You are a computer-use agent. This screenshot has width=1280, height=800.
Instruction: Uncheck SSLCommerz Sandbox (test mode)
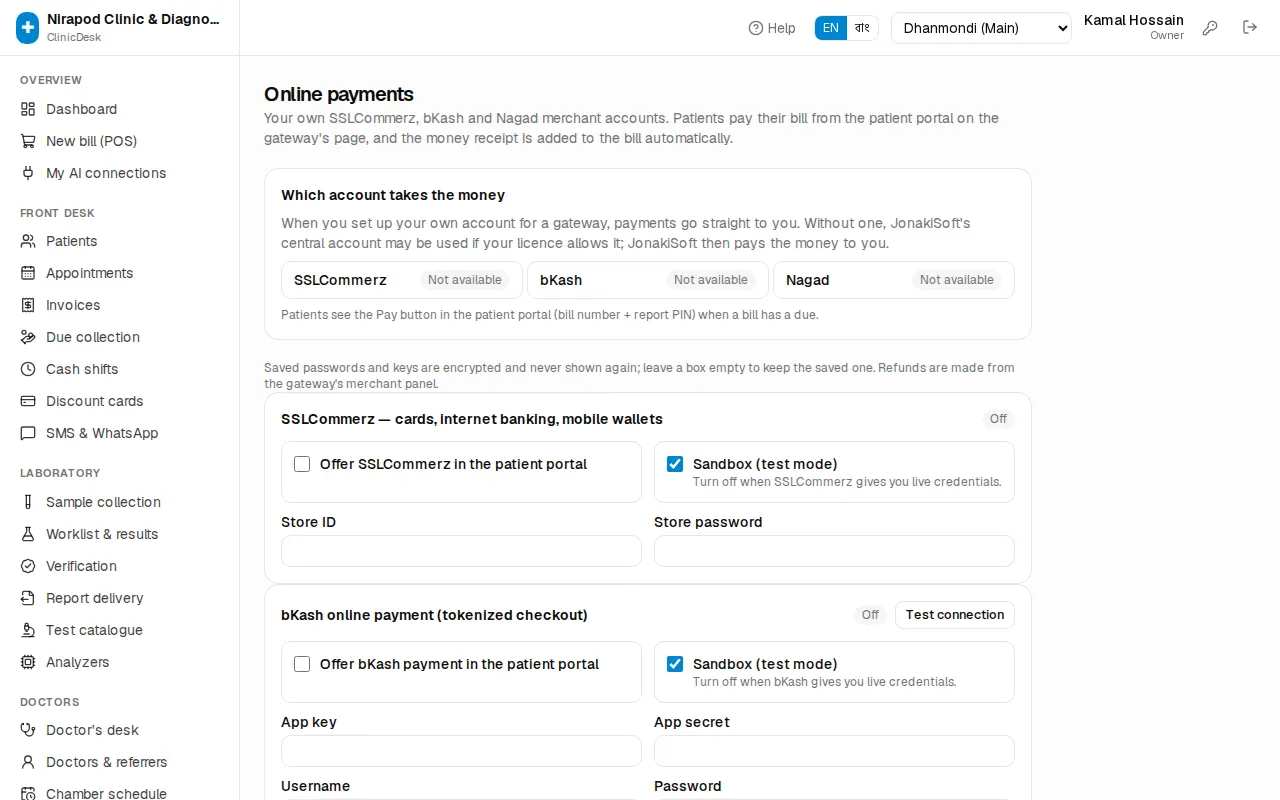coord(675,464)
